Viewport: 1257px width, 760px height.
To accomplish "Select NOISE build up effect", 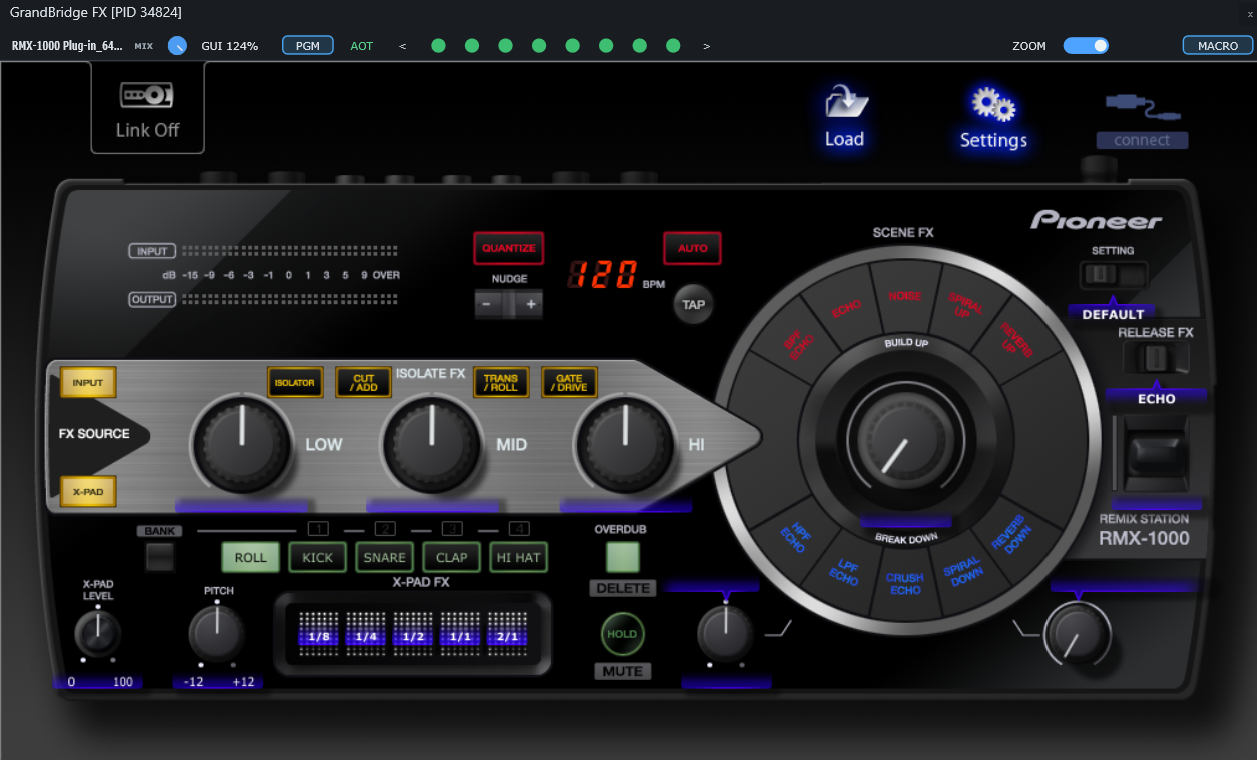I will click(905, 297).
